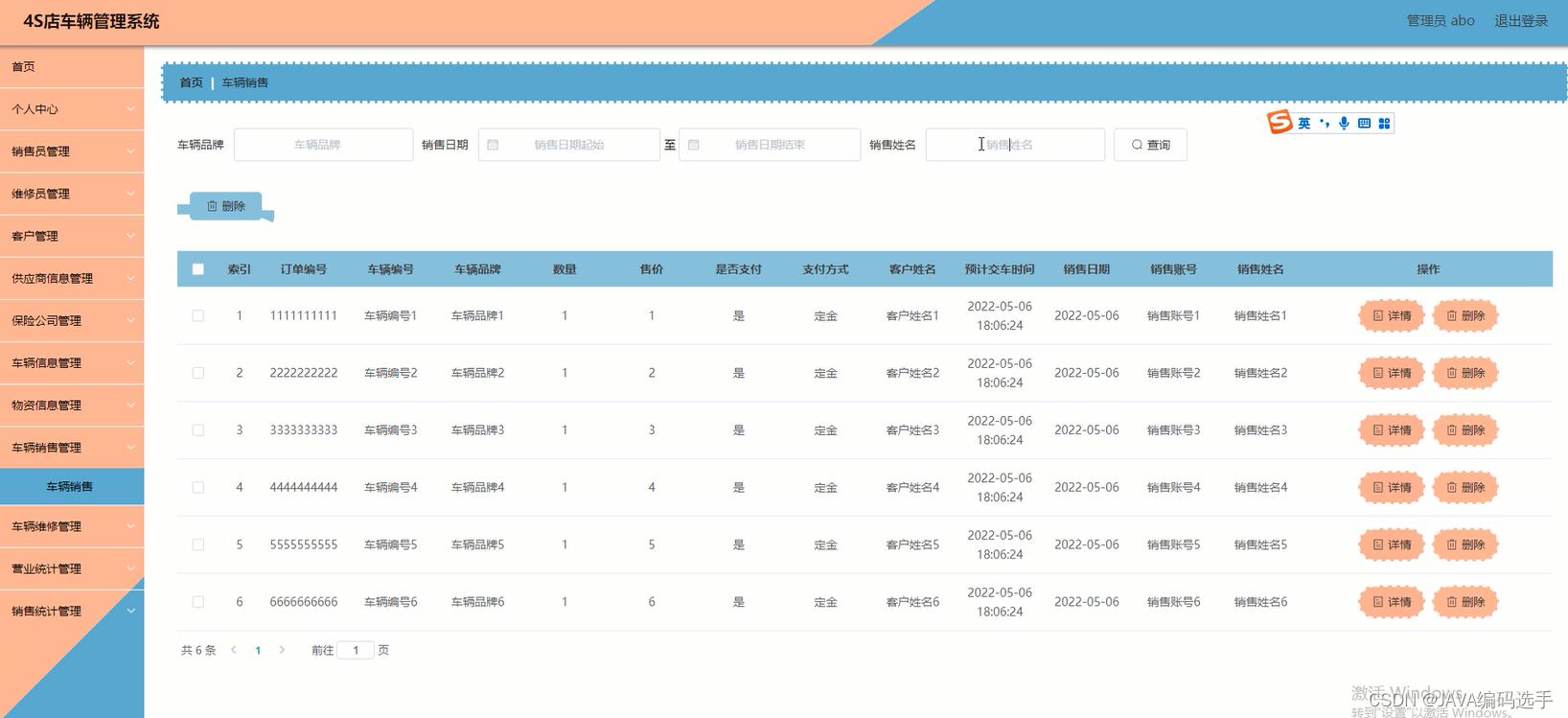Expand the 营业统计管理 sidebar menu
The image size is (1568, 718).
tap(72, 568)
